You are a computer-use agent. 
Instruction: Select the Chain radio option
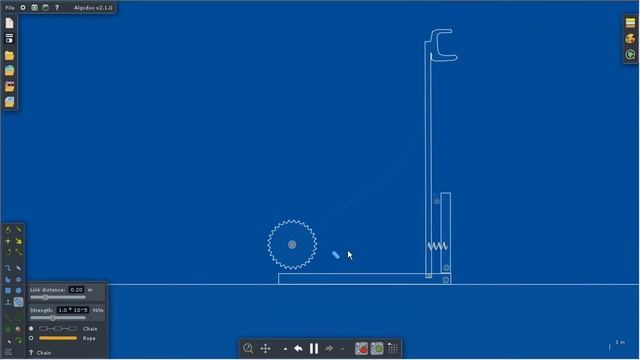coord(31,329)
